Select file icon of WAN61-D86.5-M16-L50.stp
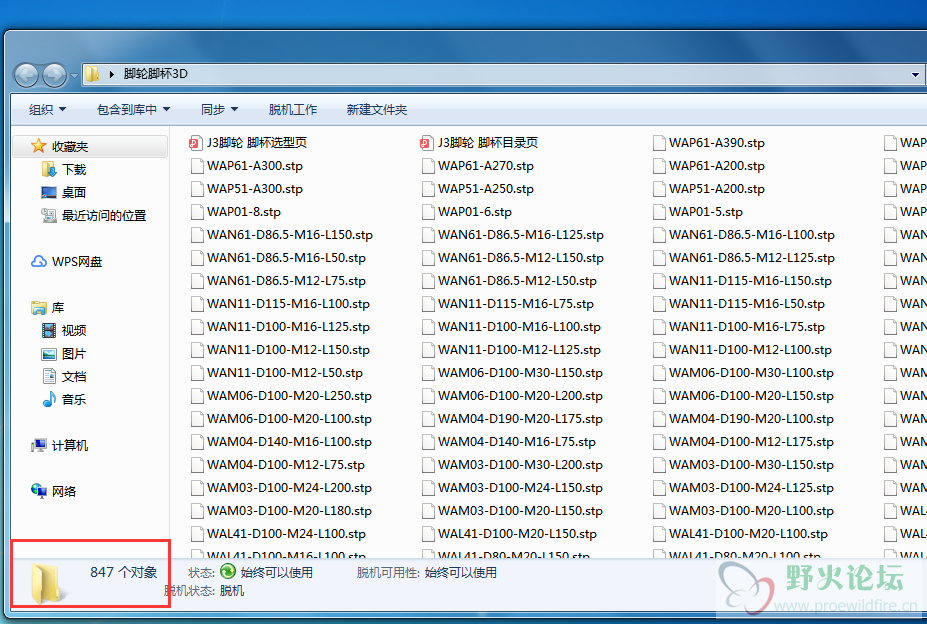927x624 pixels. (197, 258)
